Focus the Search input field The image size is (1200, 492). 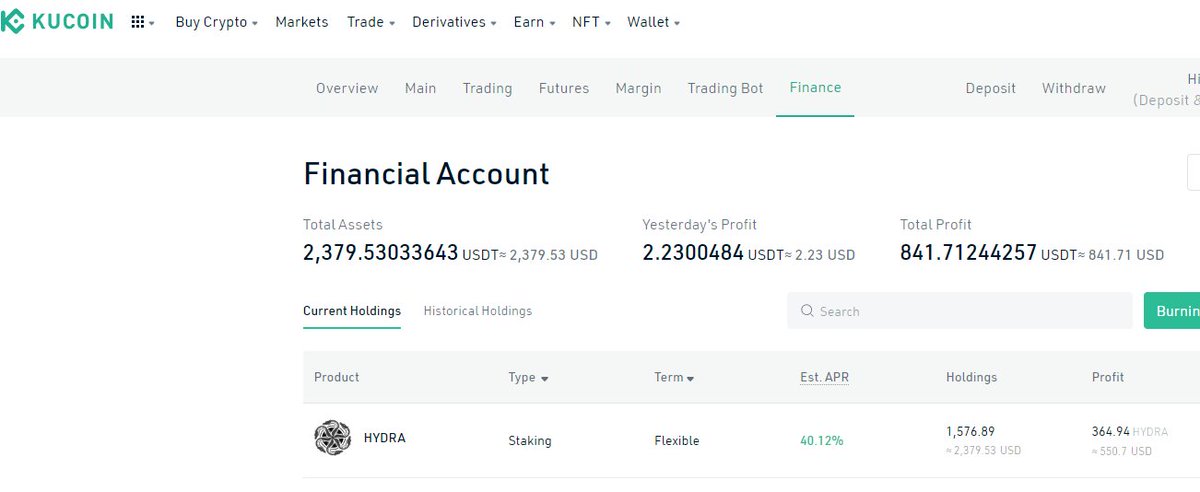pos(960,311)
